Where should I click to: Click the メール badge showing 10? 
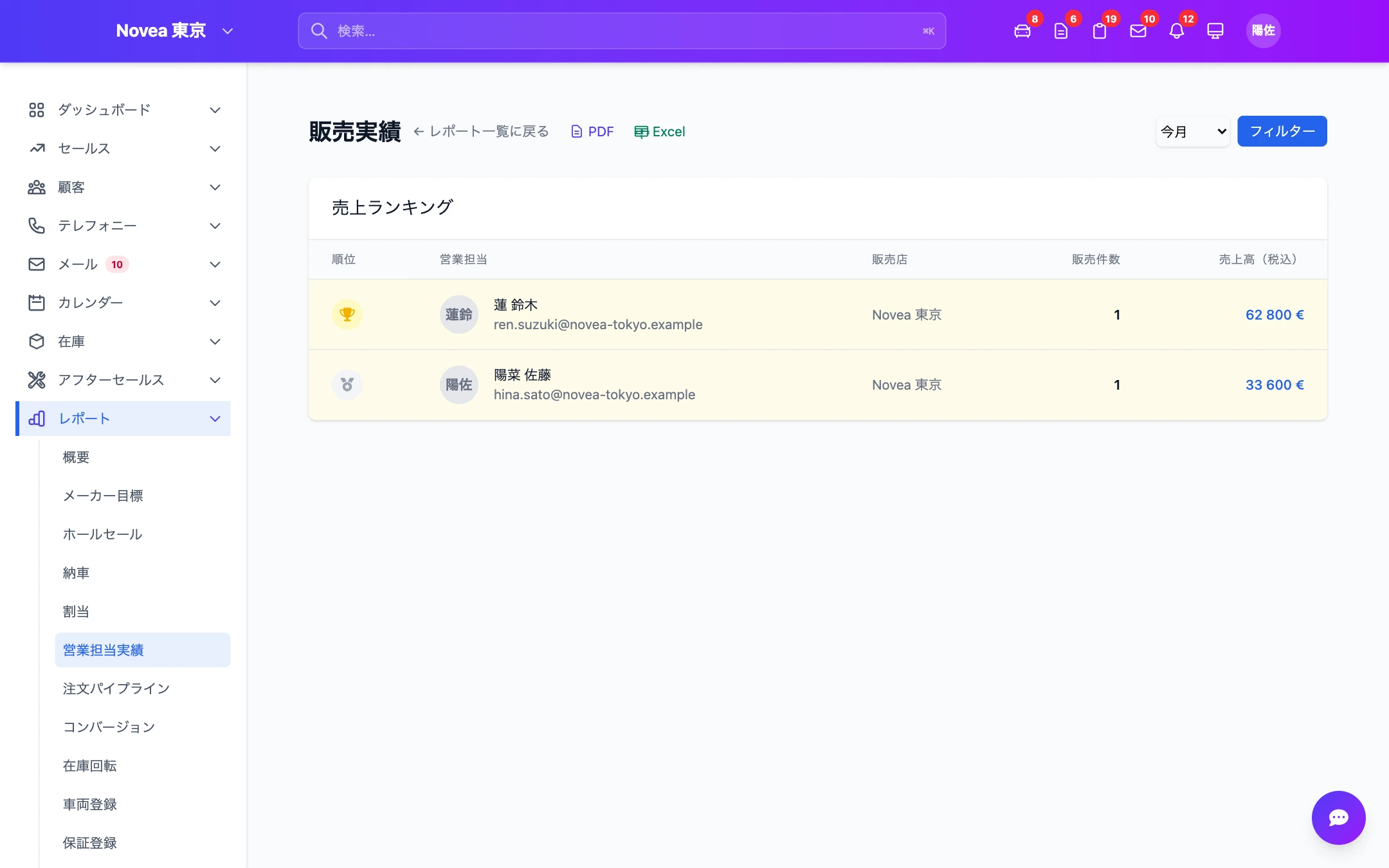117,264
